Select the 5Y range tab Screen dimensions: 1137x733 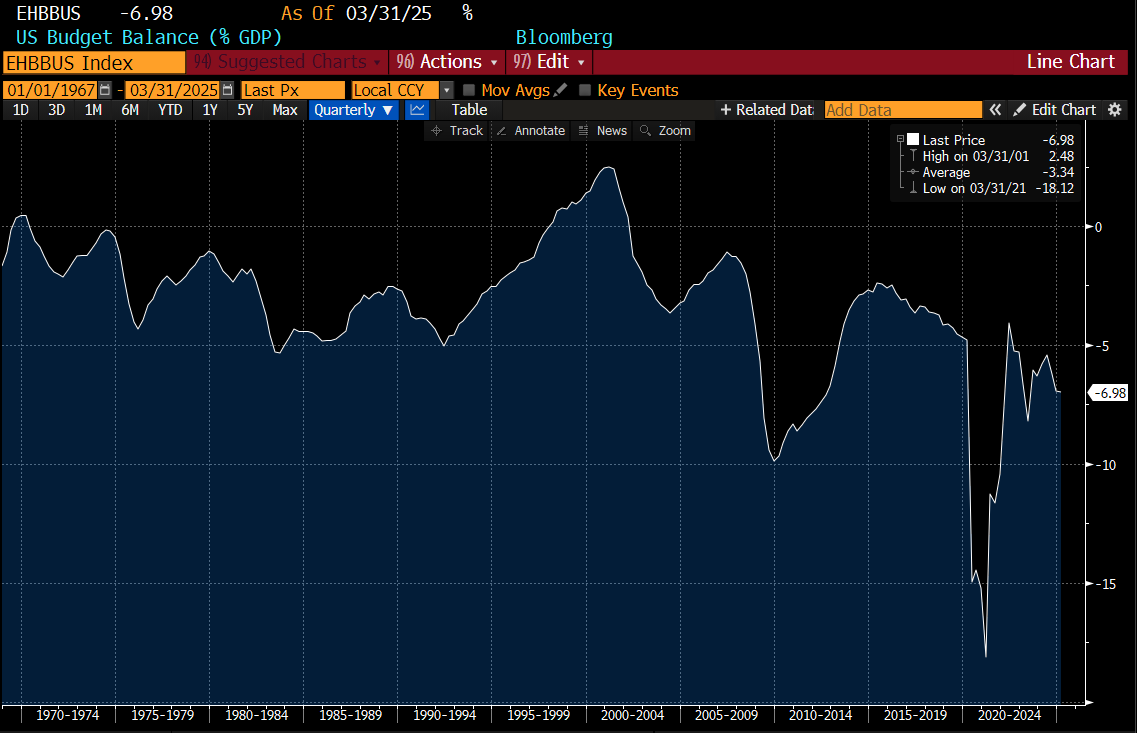[245, 109]
